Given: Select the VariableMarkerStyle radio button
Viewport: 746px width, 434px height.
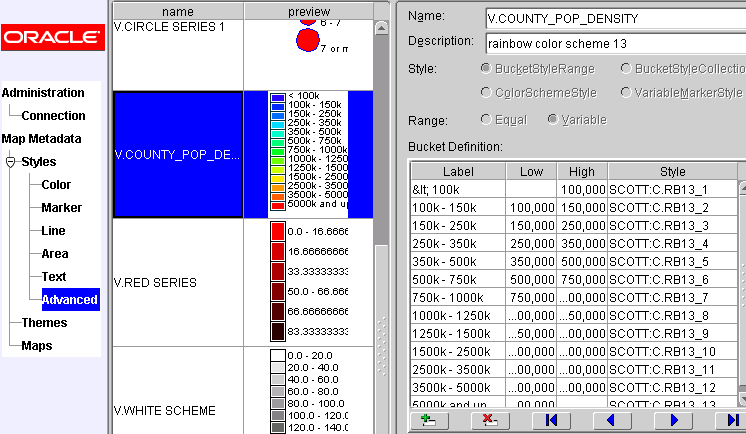Looking at the screenshot, I should pyautogui.click(x=626, y=92).
